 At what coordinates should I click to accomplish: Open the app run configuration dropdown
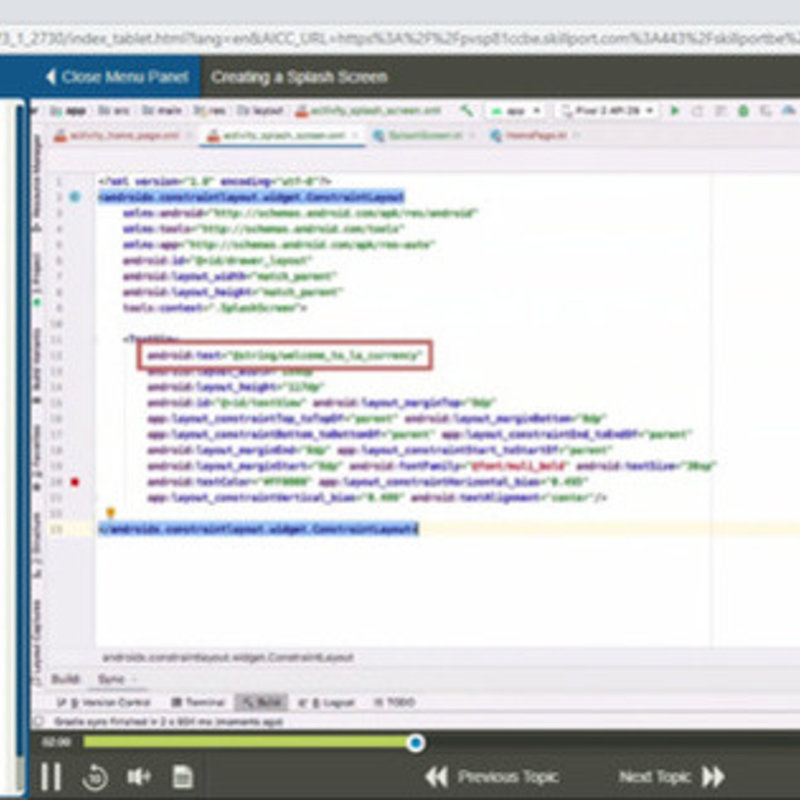[515, 111]
